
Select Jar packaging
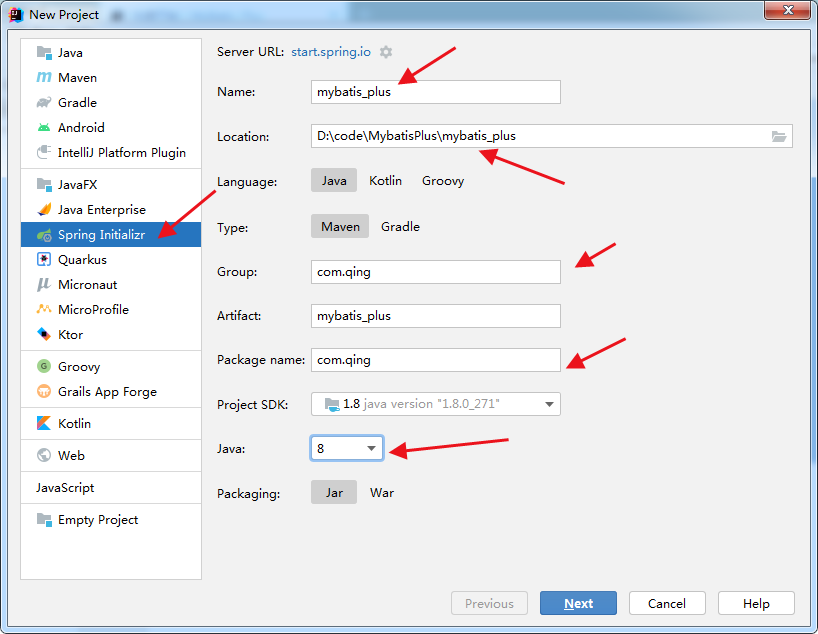334,493
